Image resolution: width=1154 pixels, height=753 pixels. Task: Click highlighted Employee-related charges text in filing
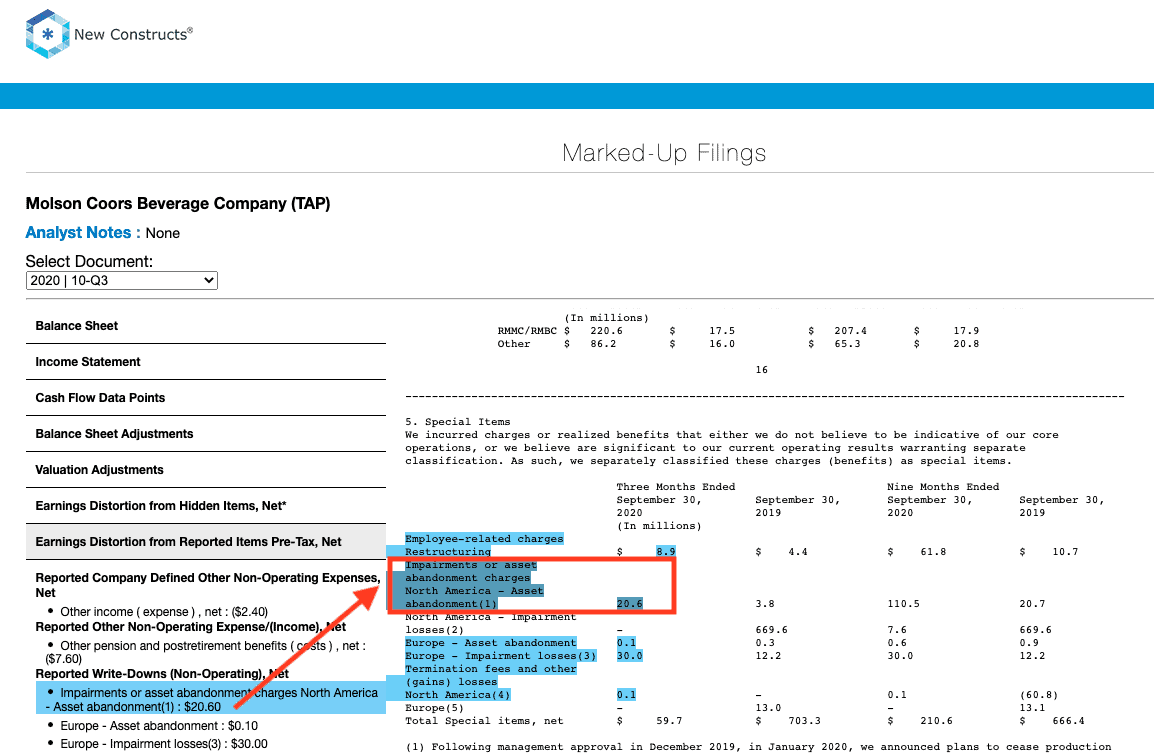coord(484,539)
